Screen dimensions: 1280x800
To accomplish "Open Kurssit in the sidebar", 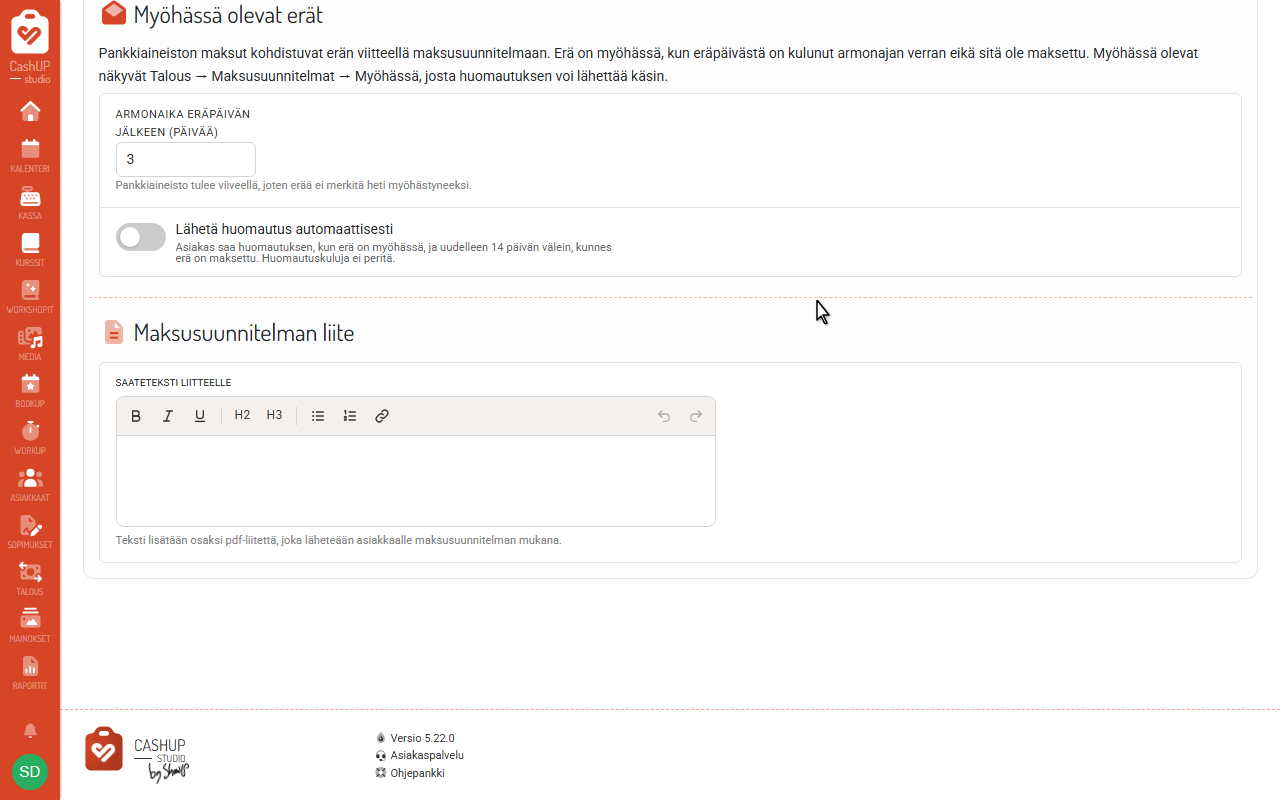I will point(30,249).
